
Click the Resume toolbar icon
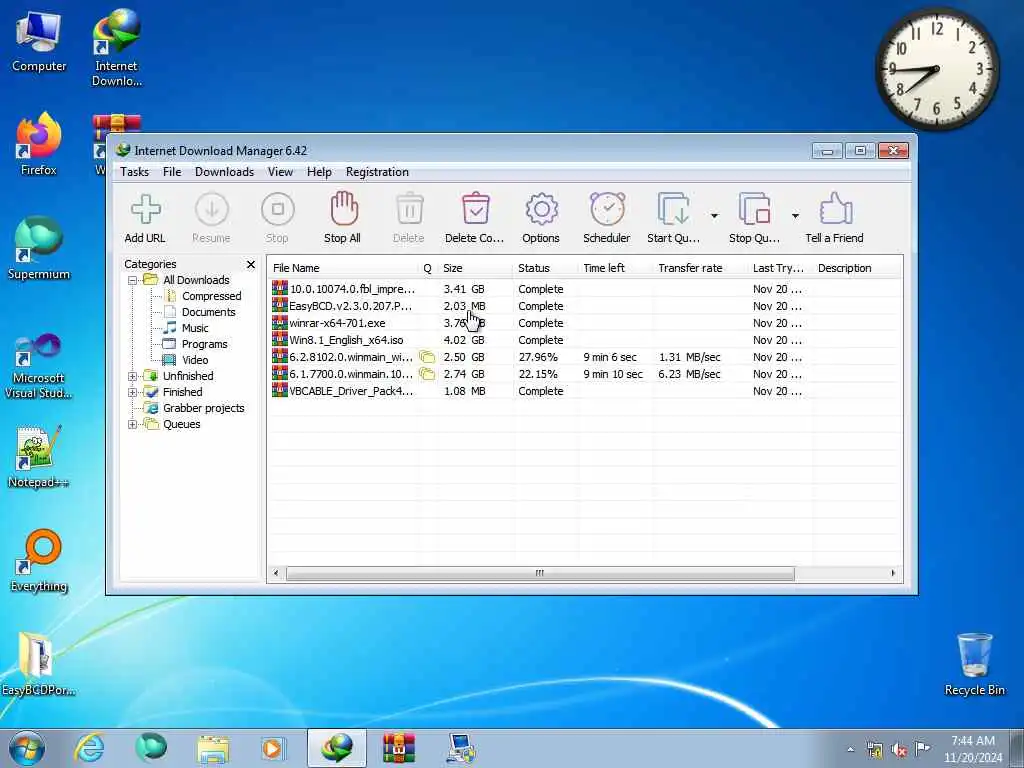(212, 210)
